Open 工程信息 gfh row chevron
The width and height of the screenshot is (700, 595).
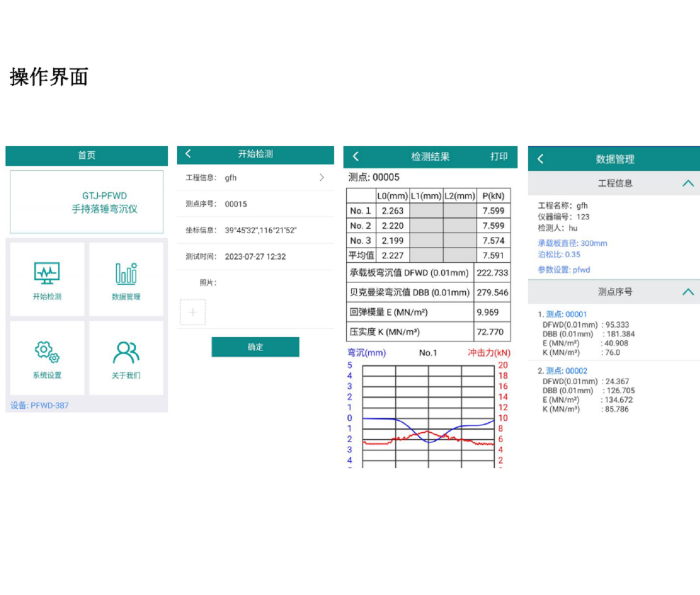(321, 178)
